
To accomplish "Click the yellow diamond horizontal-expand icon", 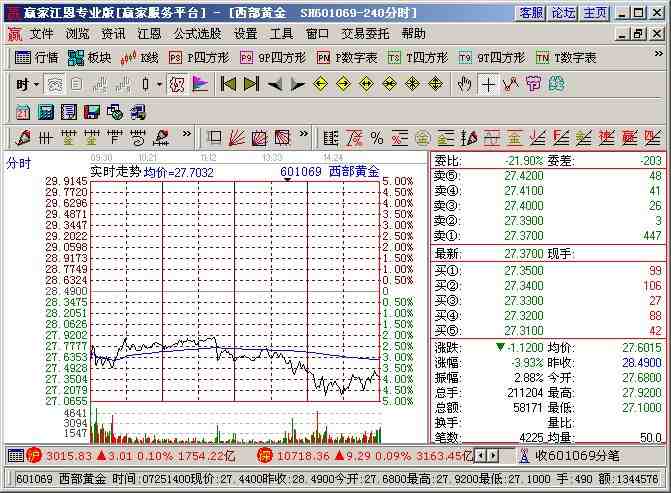I will point(367,84).
